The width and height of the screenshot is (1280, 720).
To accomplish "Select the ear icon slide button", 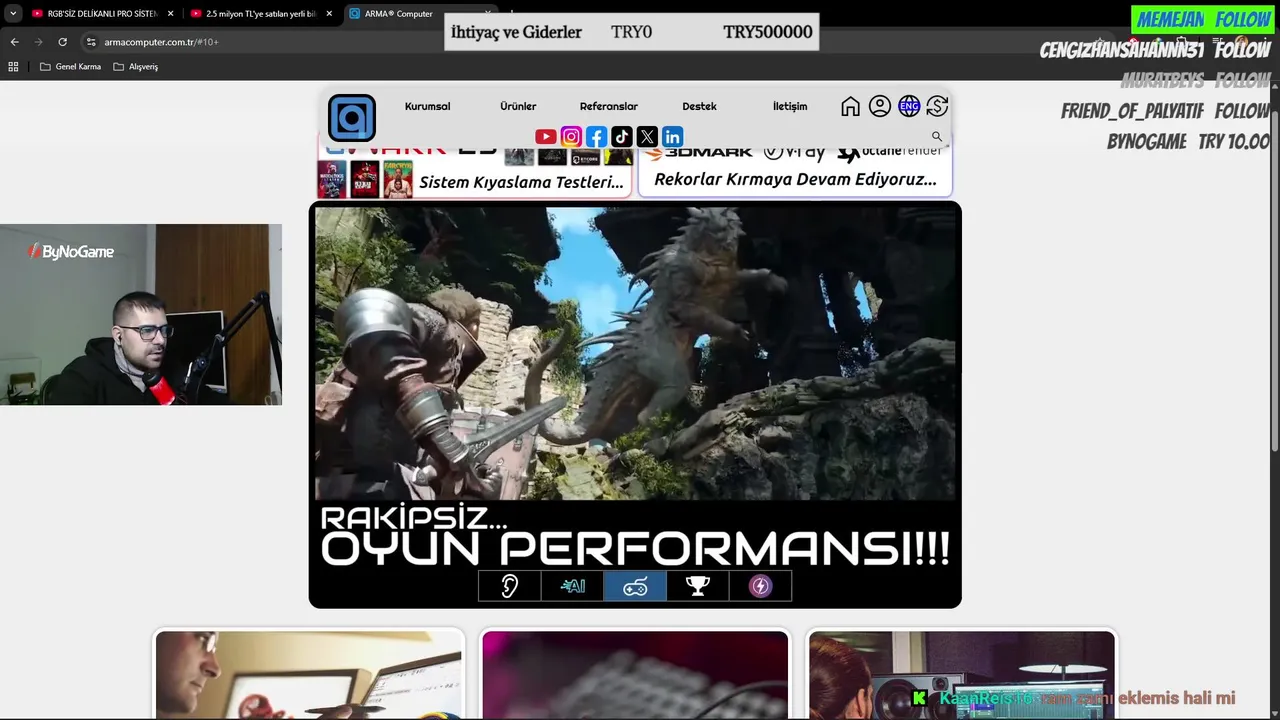I will (x=510, y=586).
